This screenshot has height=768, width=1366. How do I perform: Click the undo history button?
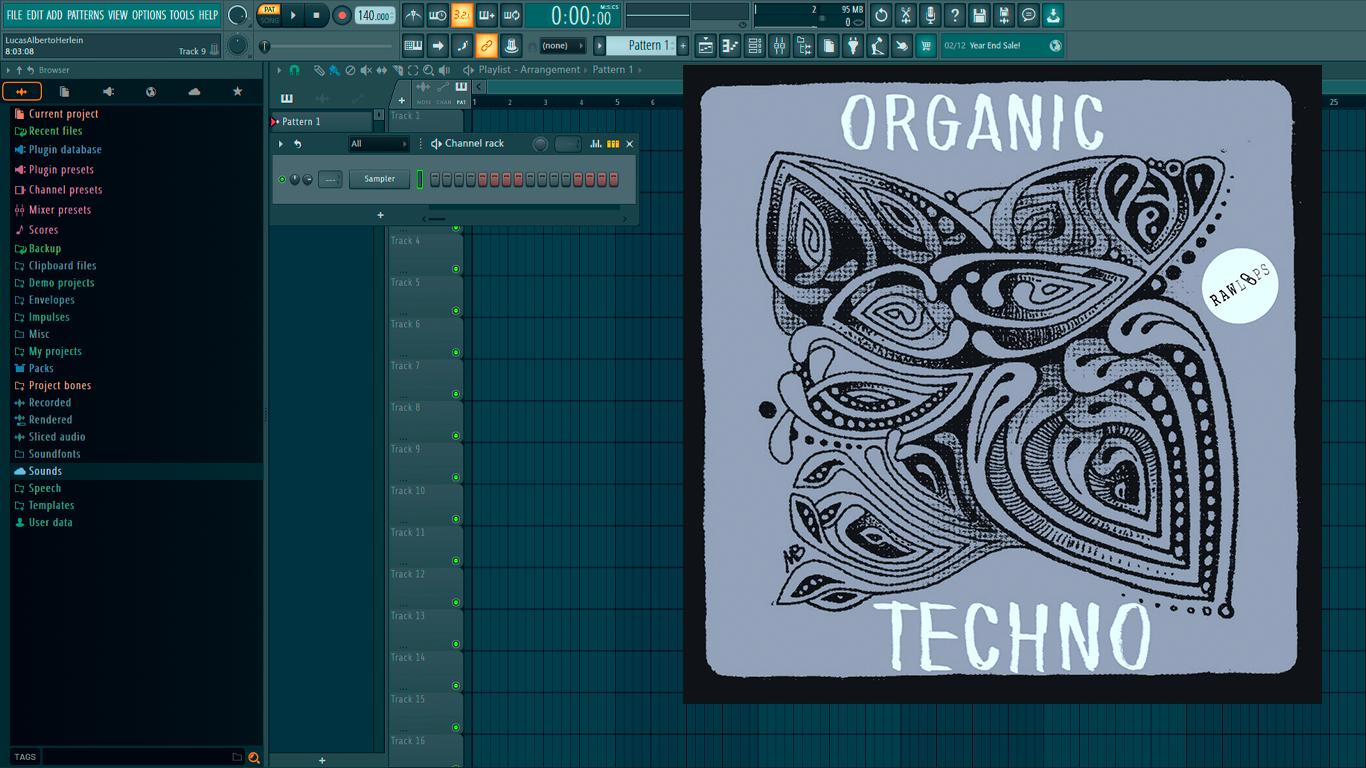(x=881, y=15)
